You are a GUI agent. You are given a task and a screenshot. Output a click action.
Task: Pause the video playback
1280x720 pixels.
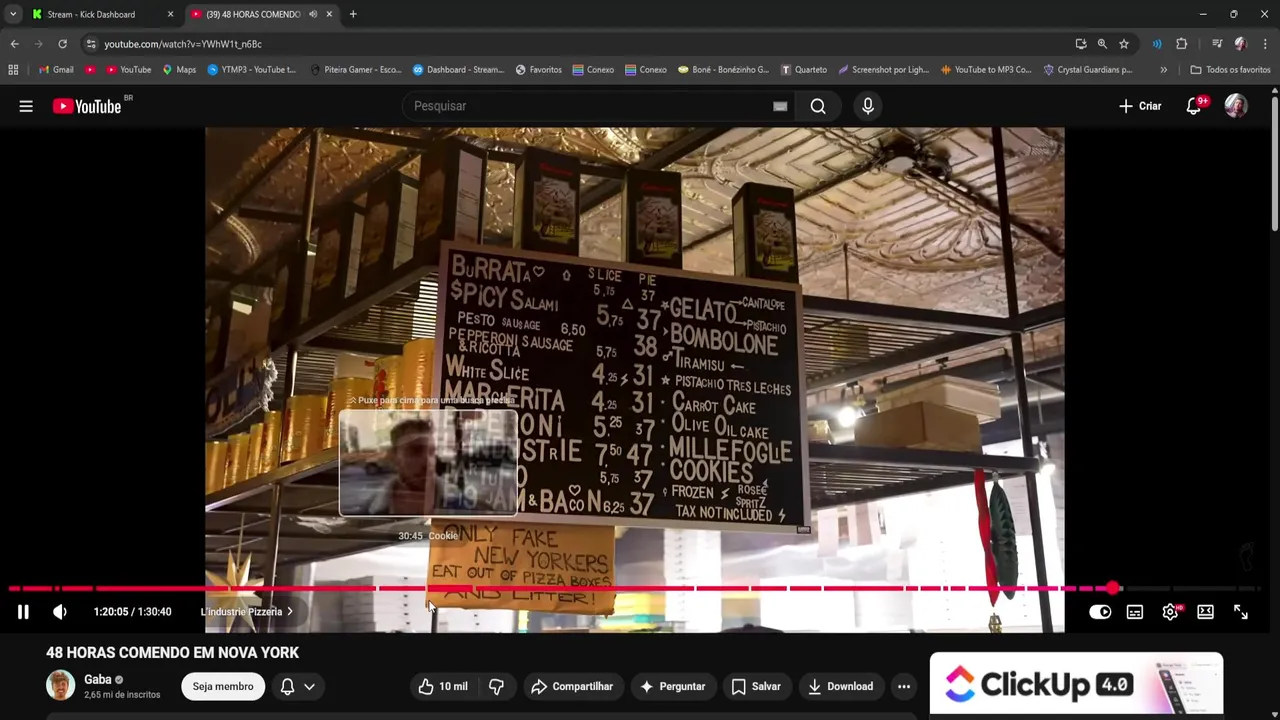coord(23,612)
